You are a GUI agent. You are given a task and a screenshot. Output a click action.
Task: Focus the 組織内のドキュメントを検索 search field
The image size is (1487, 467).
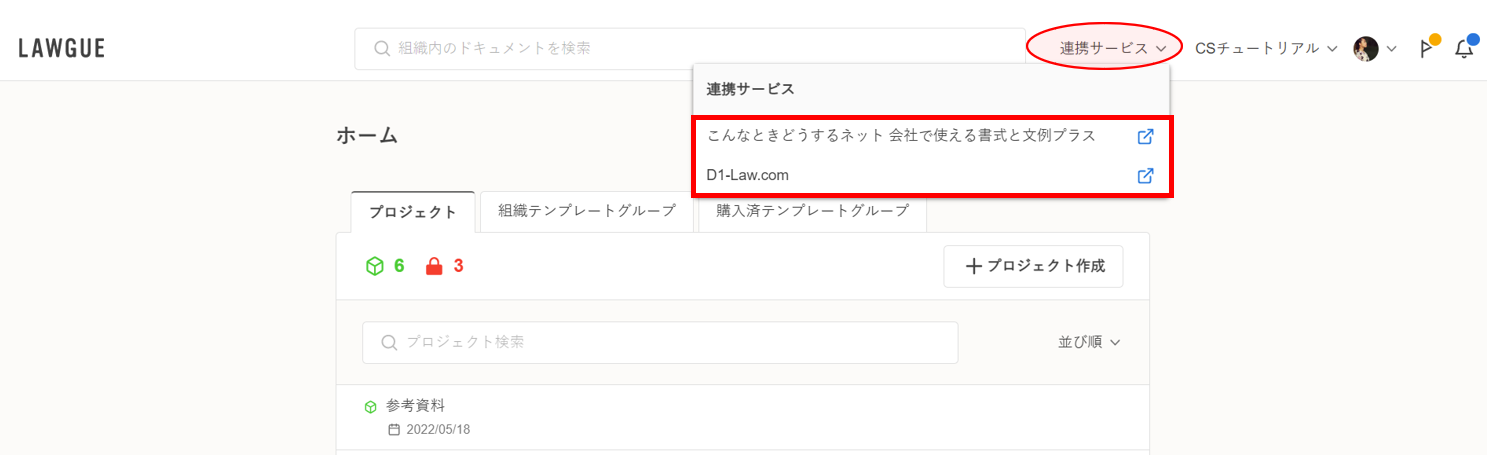click(690, 48)
